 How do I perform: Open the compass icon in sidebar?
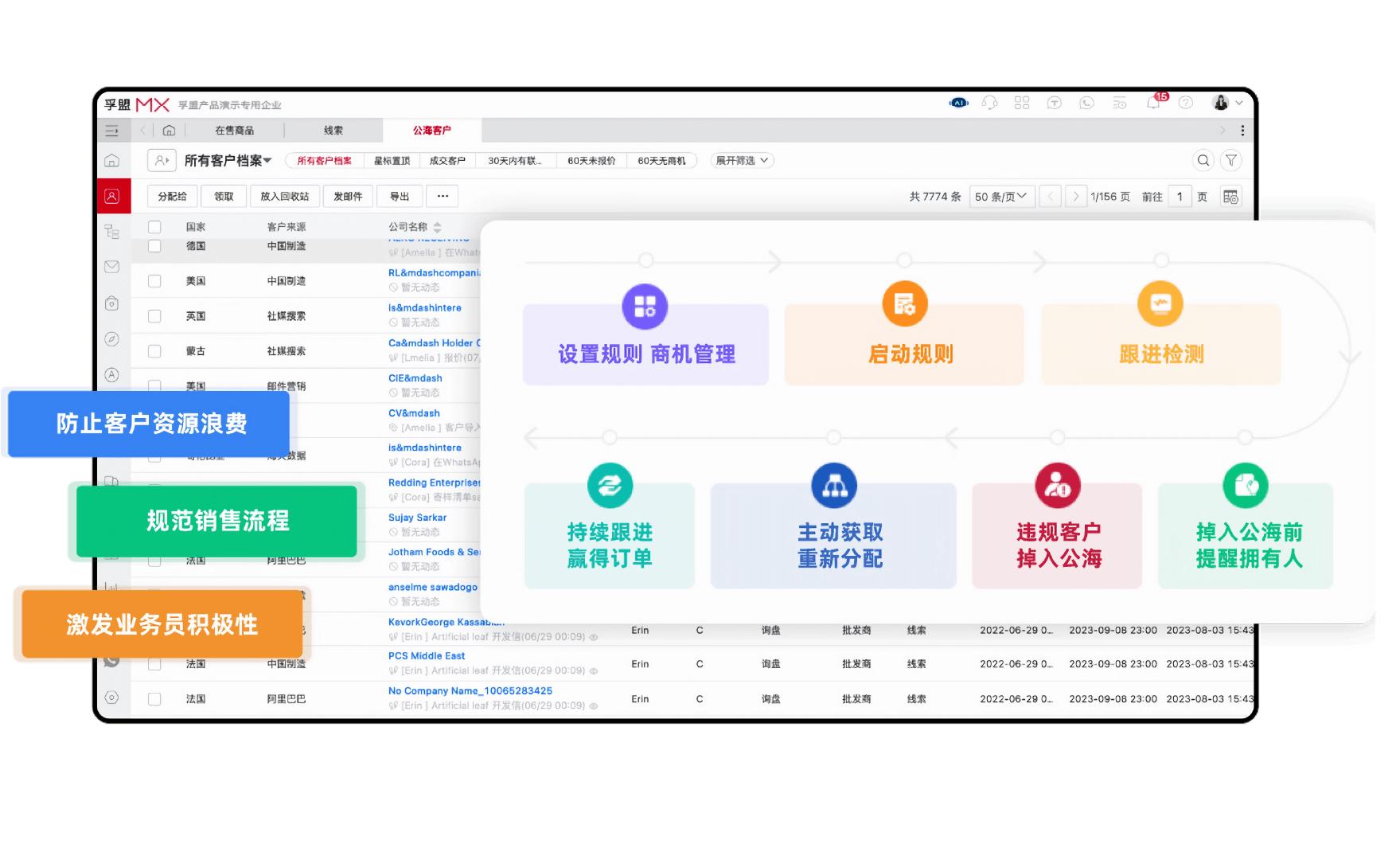112,339
